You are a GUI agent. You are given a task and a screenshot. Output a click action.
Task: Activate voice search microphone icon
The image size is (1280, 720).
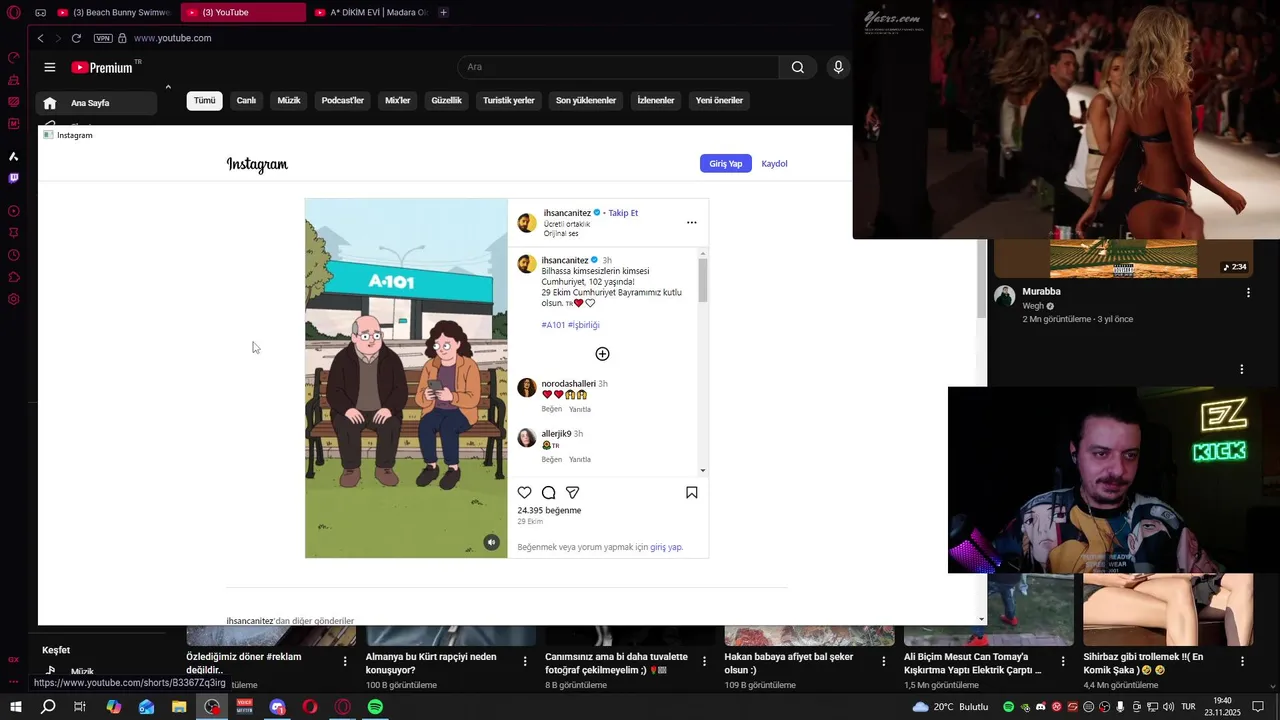click(838, 67)
